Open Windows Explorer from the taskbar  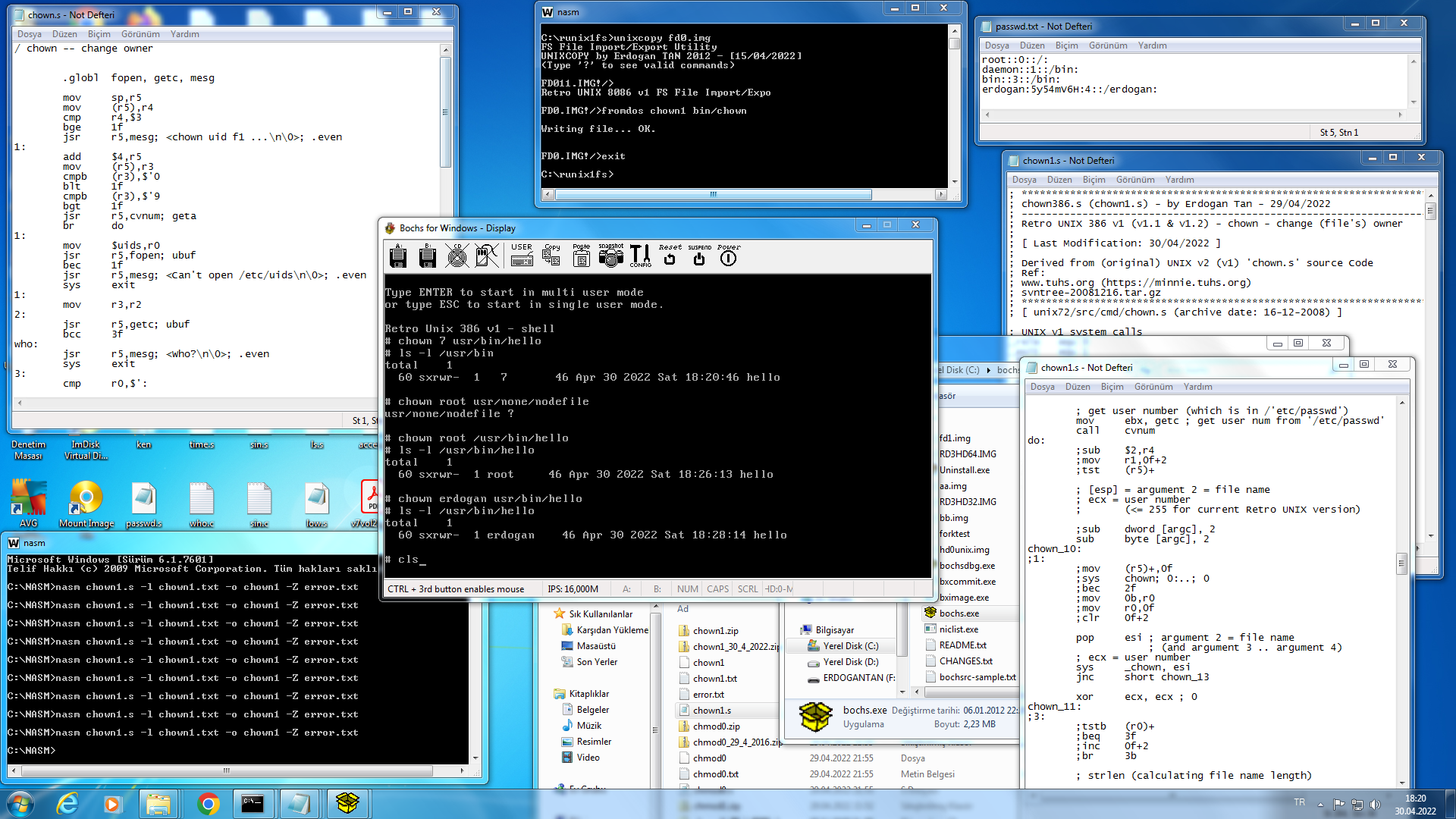(x=158, y=803)
